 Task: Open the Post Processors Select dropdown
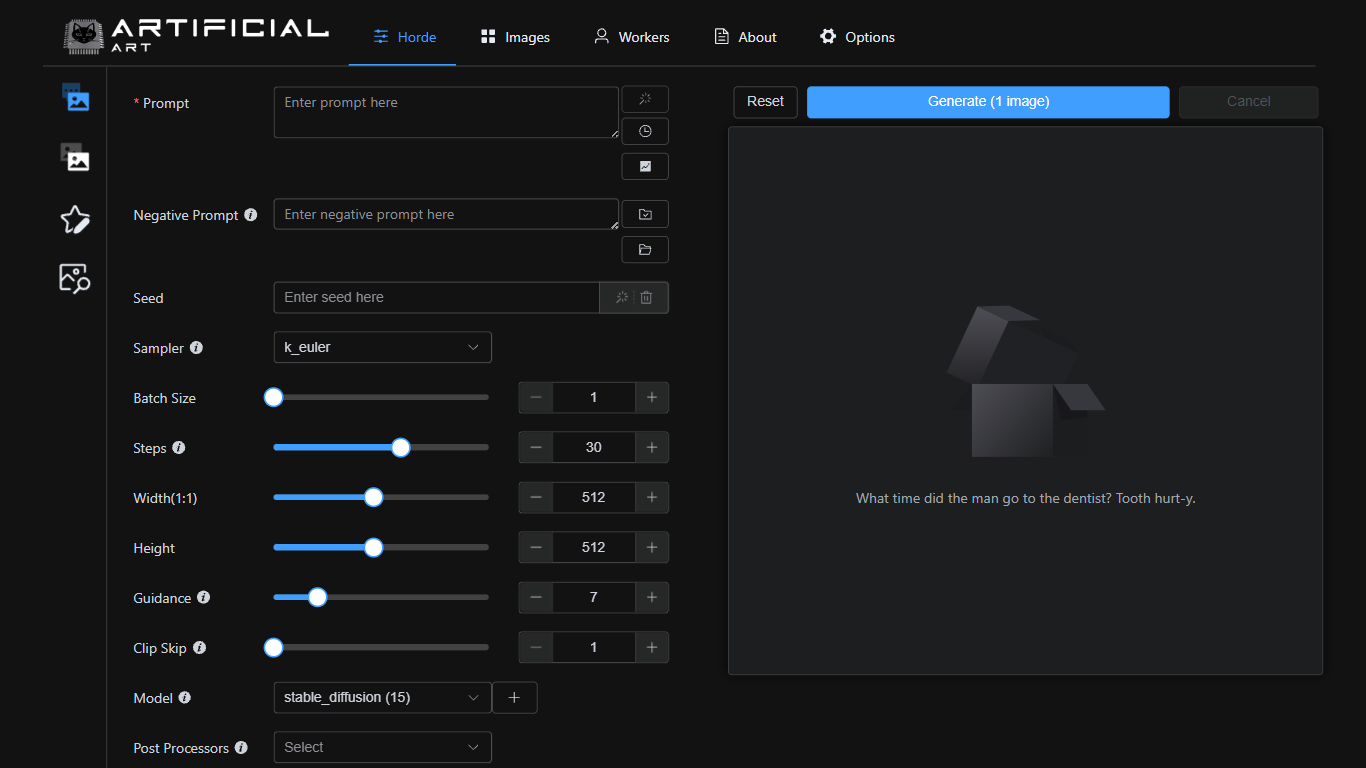(382, 747)
